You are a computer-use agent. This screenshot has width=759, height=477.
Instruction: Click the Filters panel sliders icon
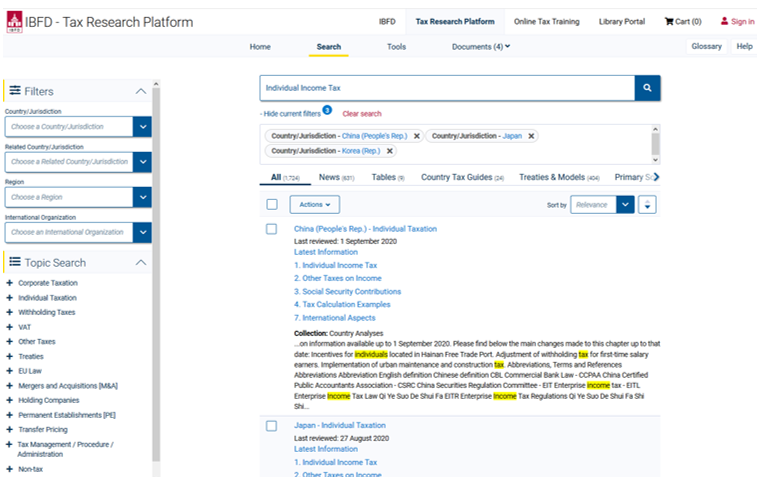click(15, 91)
